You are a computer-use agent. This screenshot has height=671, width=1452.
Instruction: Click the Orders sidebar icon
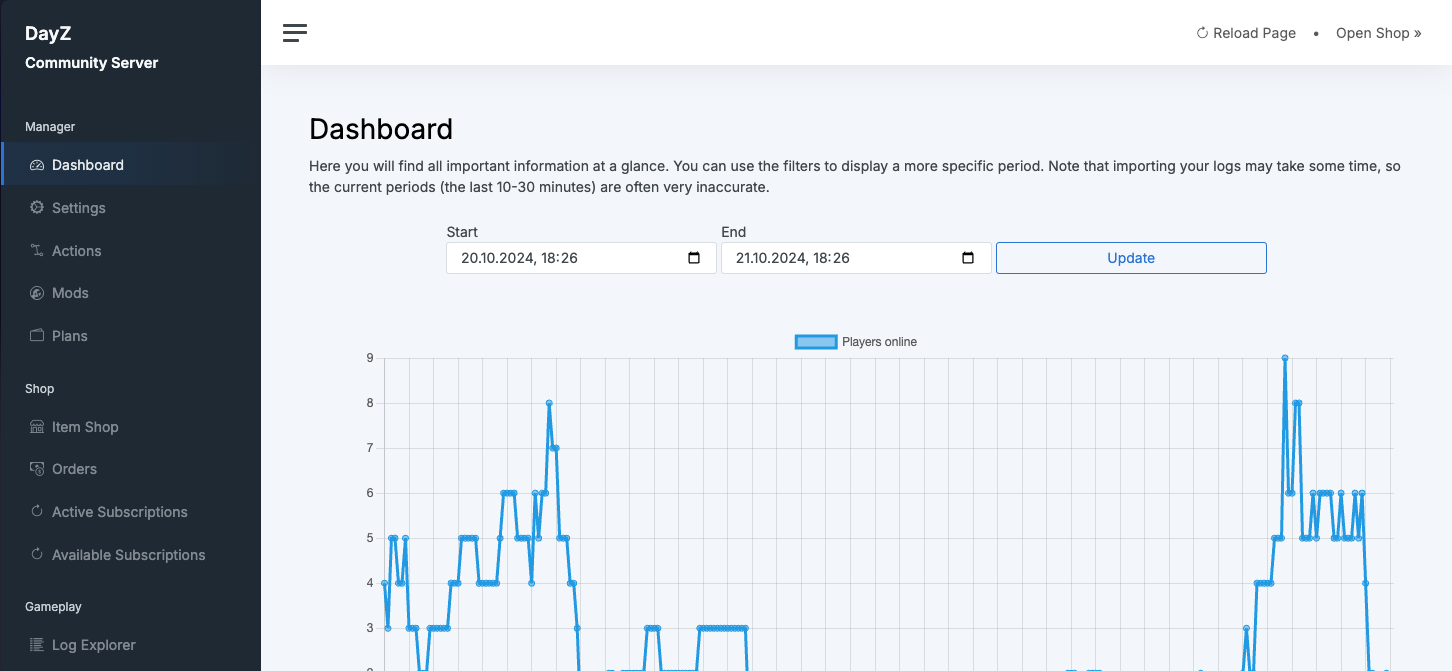[x=37, y=469]
